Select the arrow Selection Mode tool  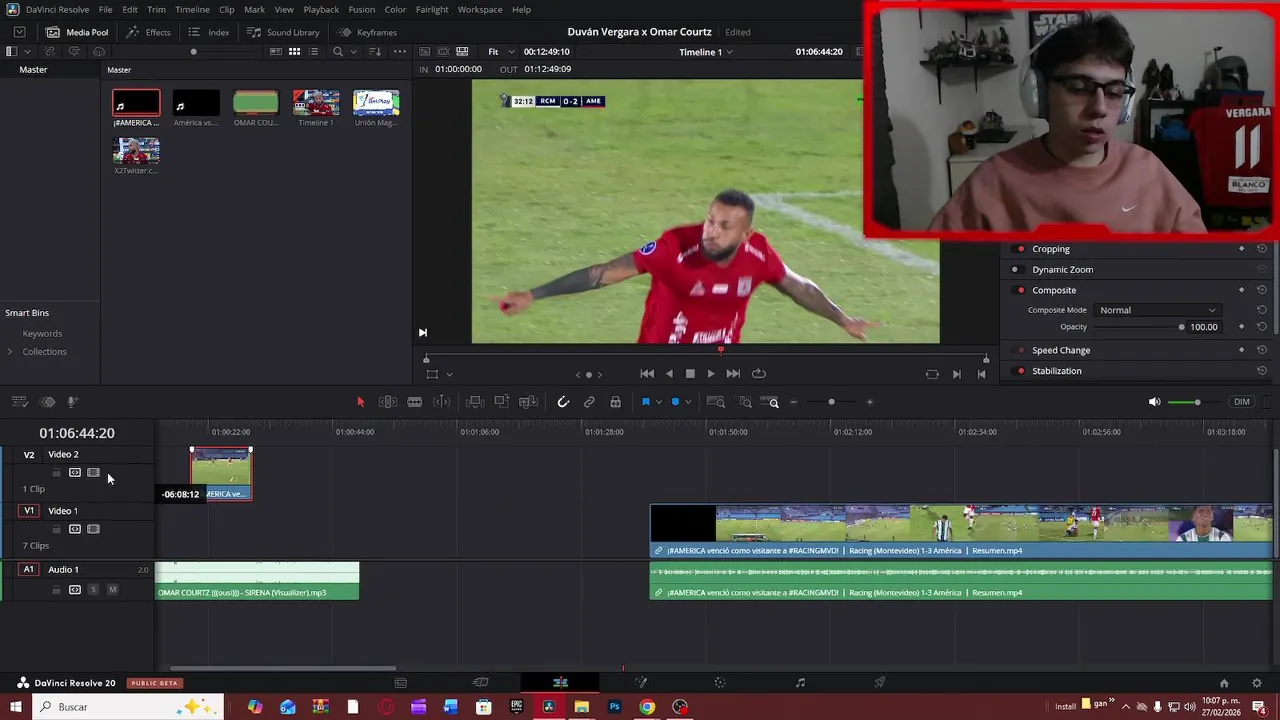pyautogui.click(x=361, y=402)
